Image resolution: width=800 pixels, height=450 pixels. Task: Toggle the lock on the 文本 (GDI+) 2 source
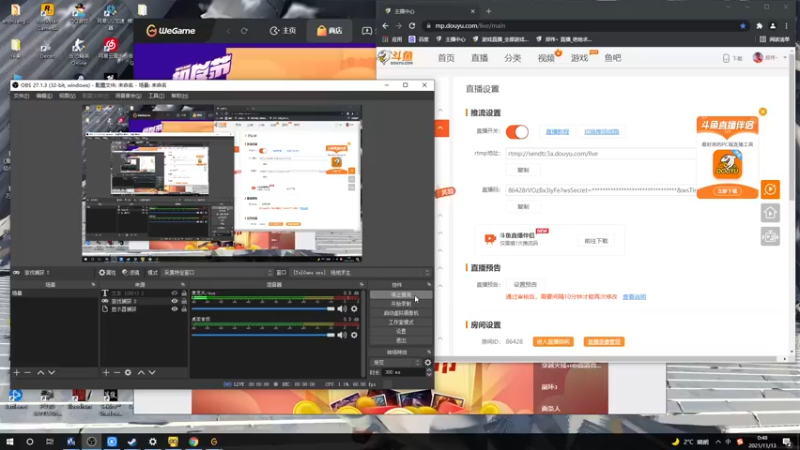pos(184,293)
